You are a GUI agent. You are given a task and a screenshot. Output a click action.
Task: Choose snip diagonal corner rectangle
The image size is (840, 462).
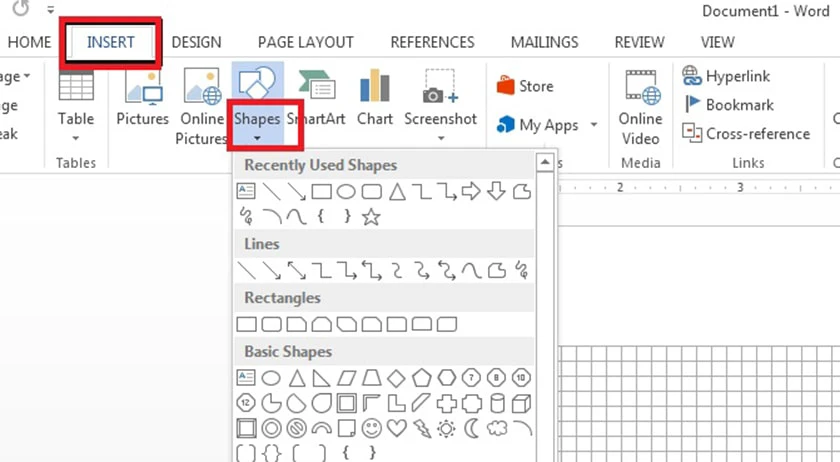click(347, 324)
